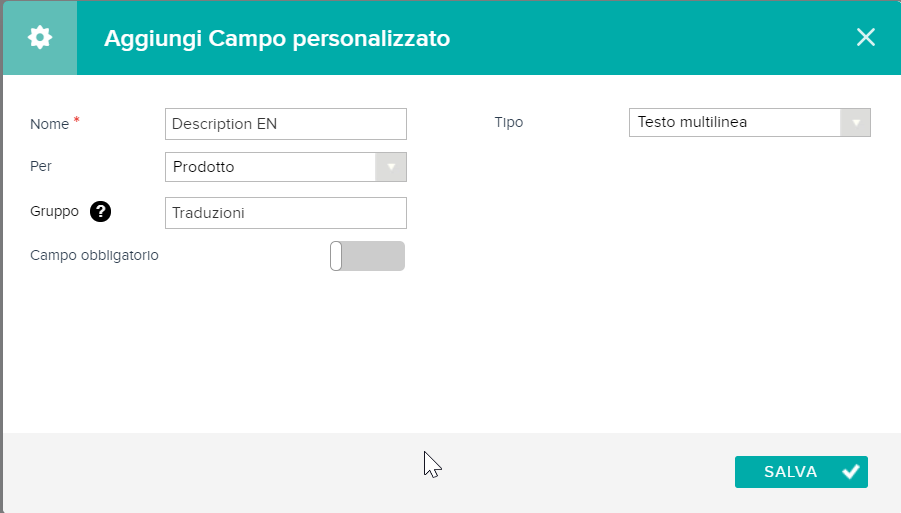
Task: Open the Tipo dropdown arrow
Action: 856,122
